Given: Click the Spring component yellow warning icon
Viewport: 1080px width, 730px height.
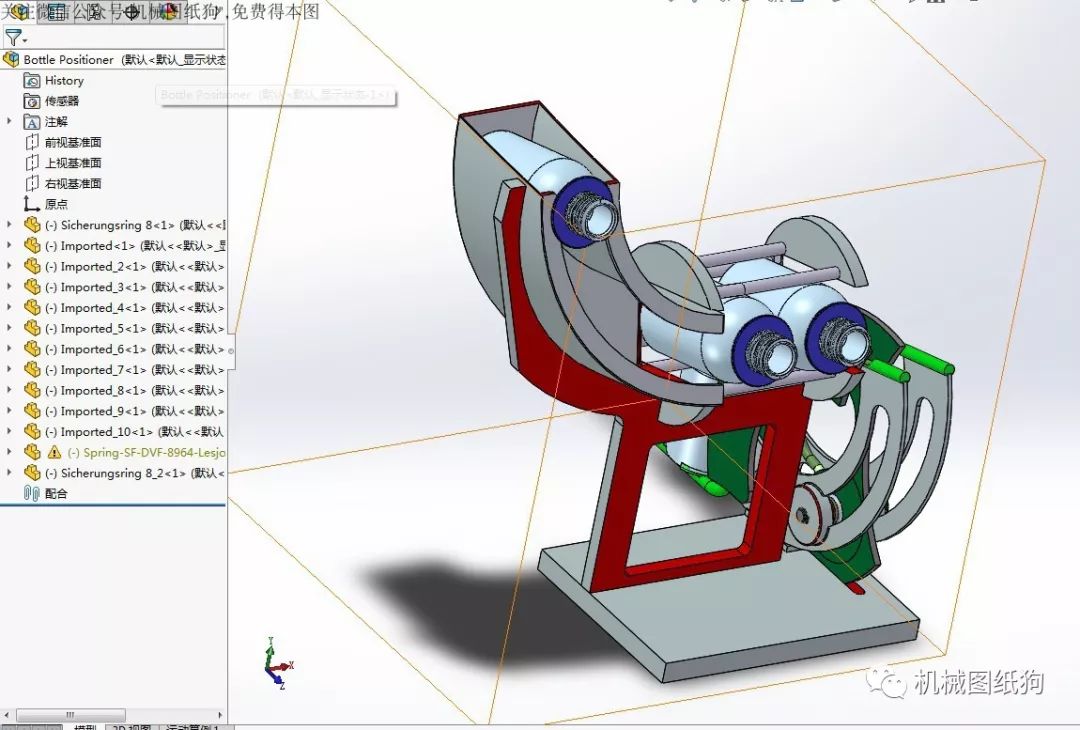Looking at the screenshot, I should click(54, 452).
